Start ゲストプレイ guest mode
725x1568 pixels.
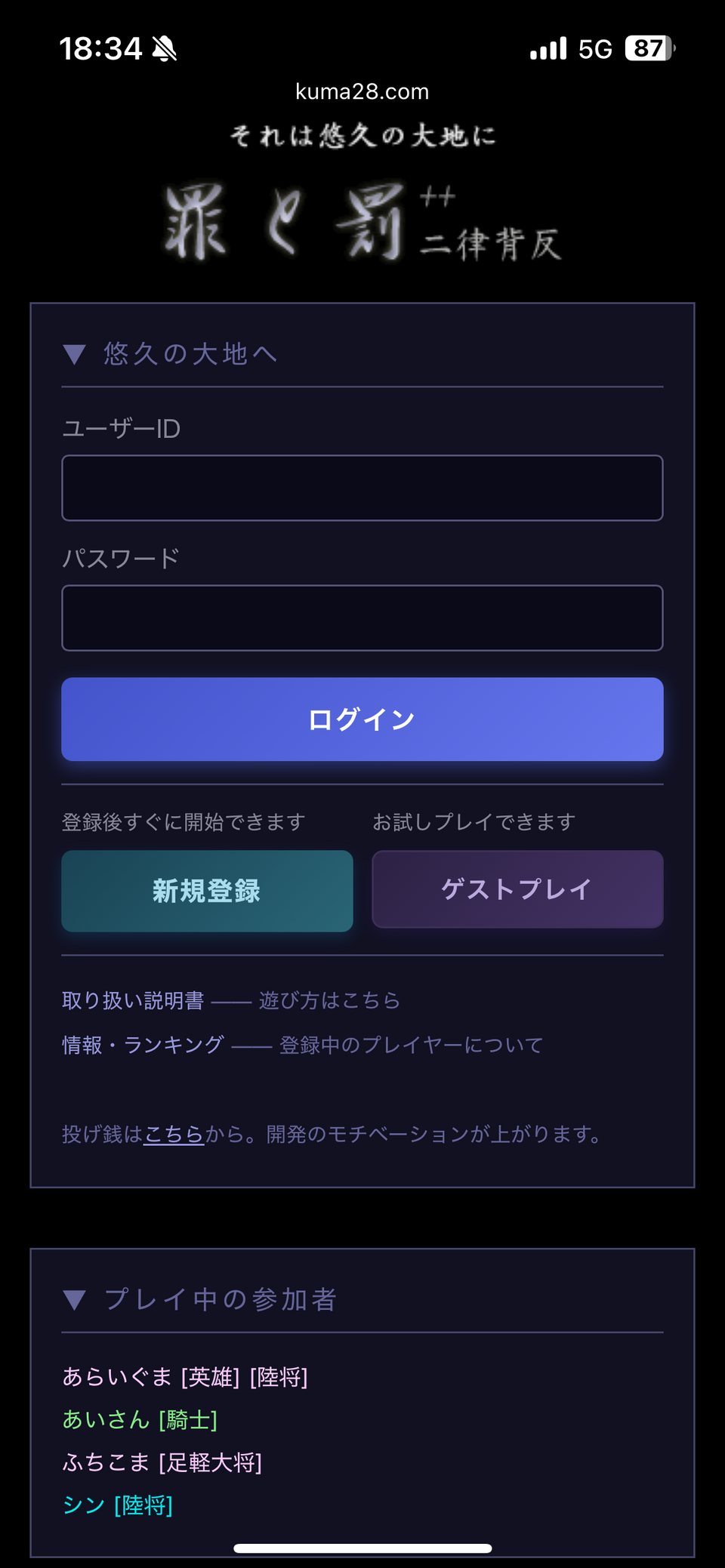517,889
